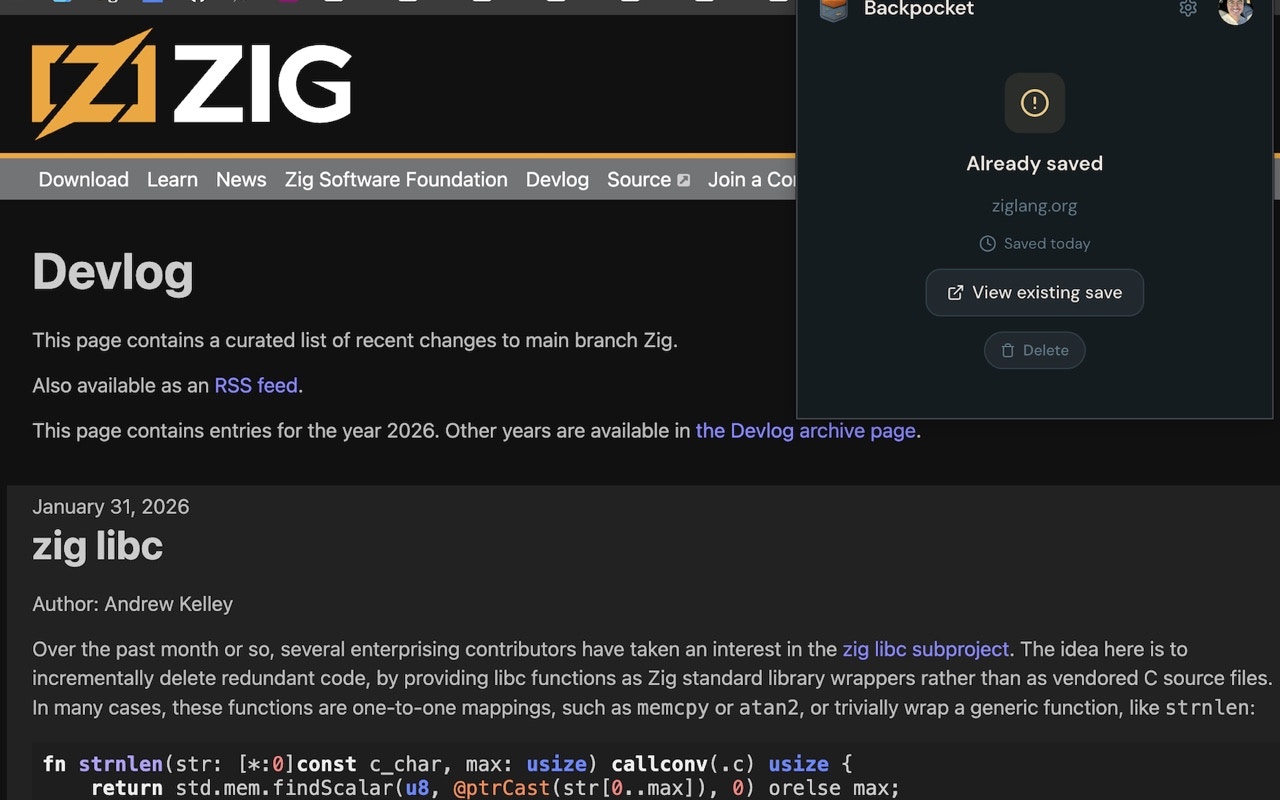Click the ziglang.org domain text

(x=1034, y=206)
